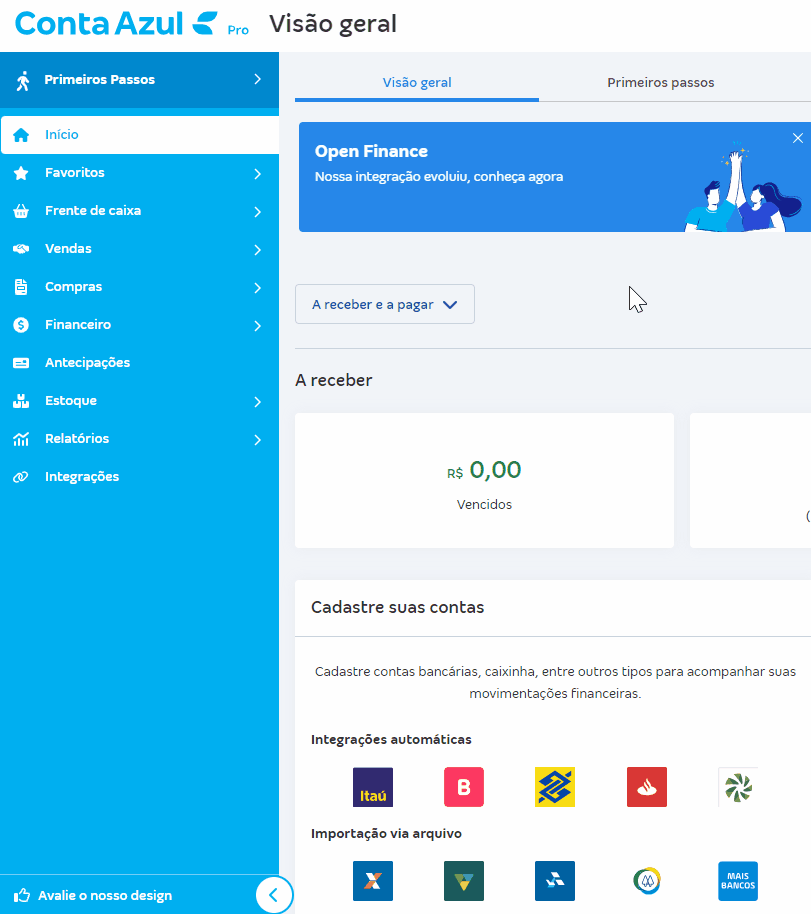Viewport: 811px width, 914px height.
Task: Select the blue Banrisul-style import icon
Action: point(555,881)
